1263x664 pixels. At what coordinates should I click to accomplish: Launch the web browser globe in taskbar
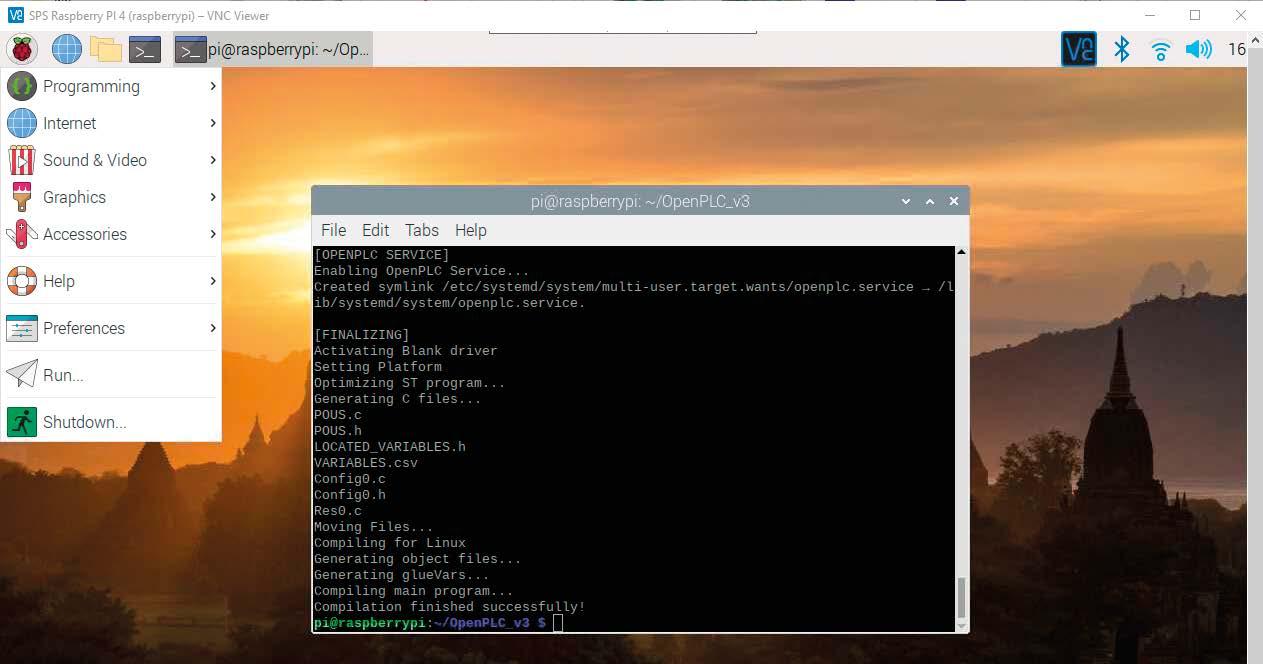(66, 49)
